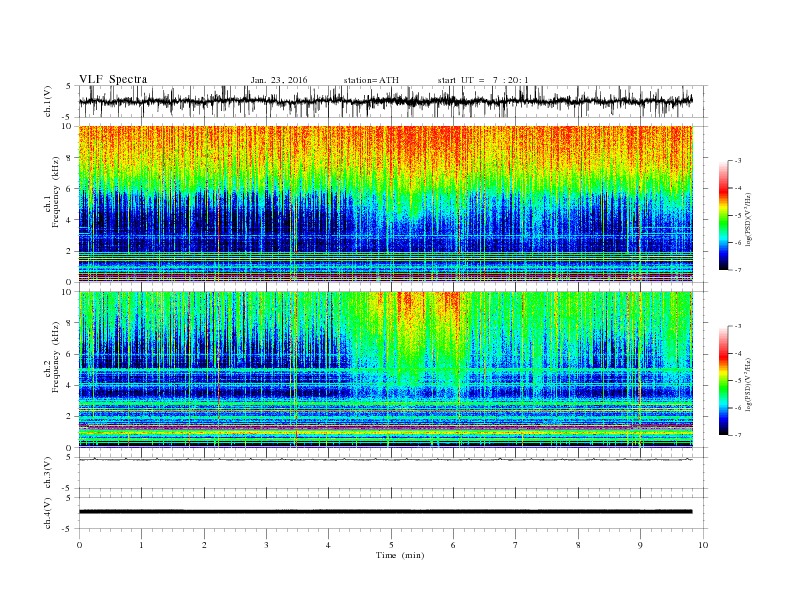Viewport: 792px width, 612px height.
Task: Click the ch.3 thin voltage trace line
Action: 385,459
